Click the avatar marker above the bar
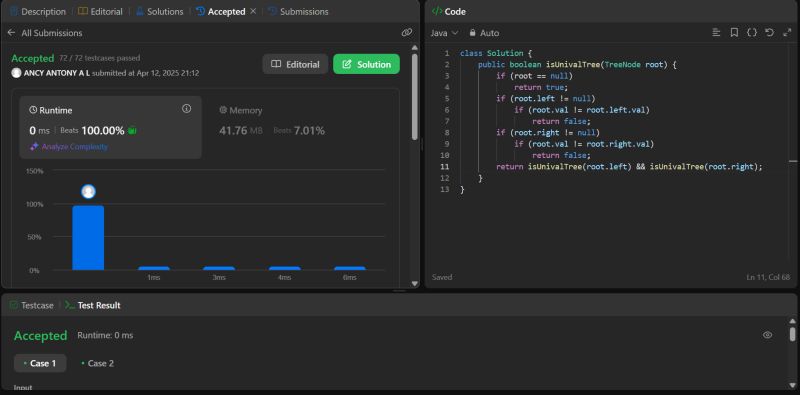800x395 pixels. click(x=88, y=192)
